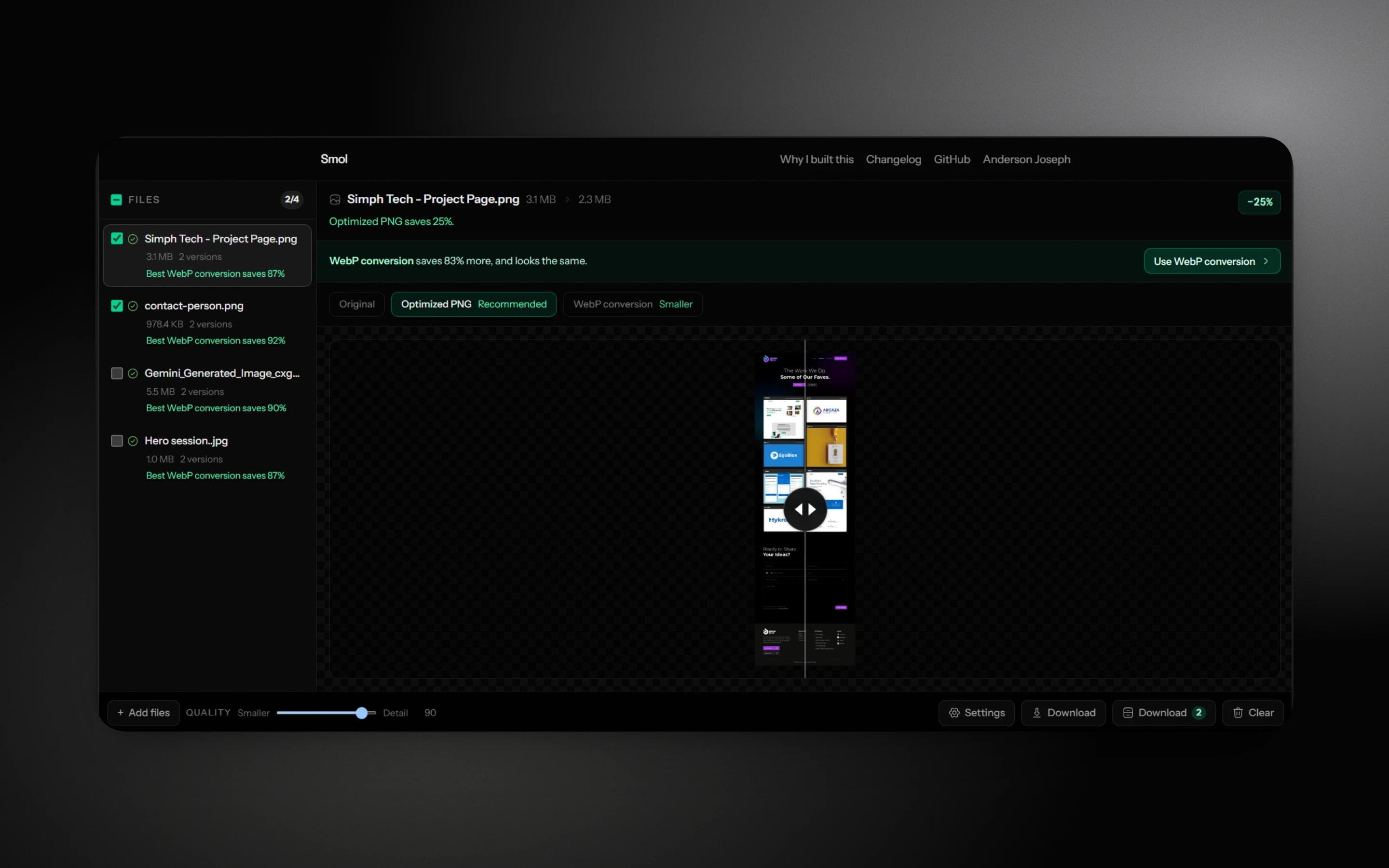This screenshot has height=868, width=1389.
Task: Open the GitHub link in header
Action: click(x=952, y=159)
